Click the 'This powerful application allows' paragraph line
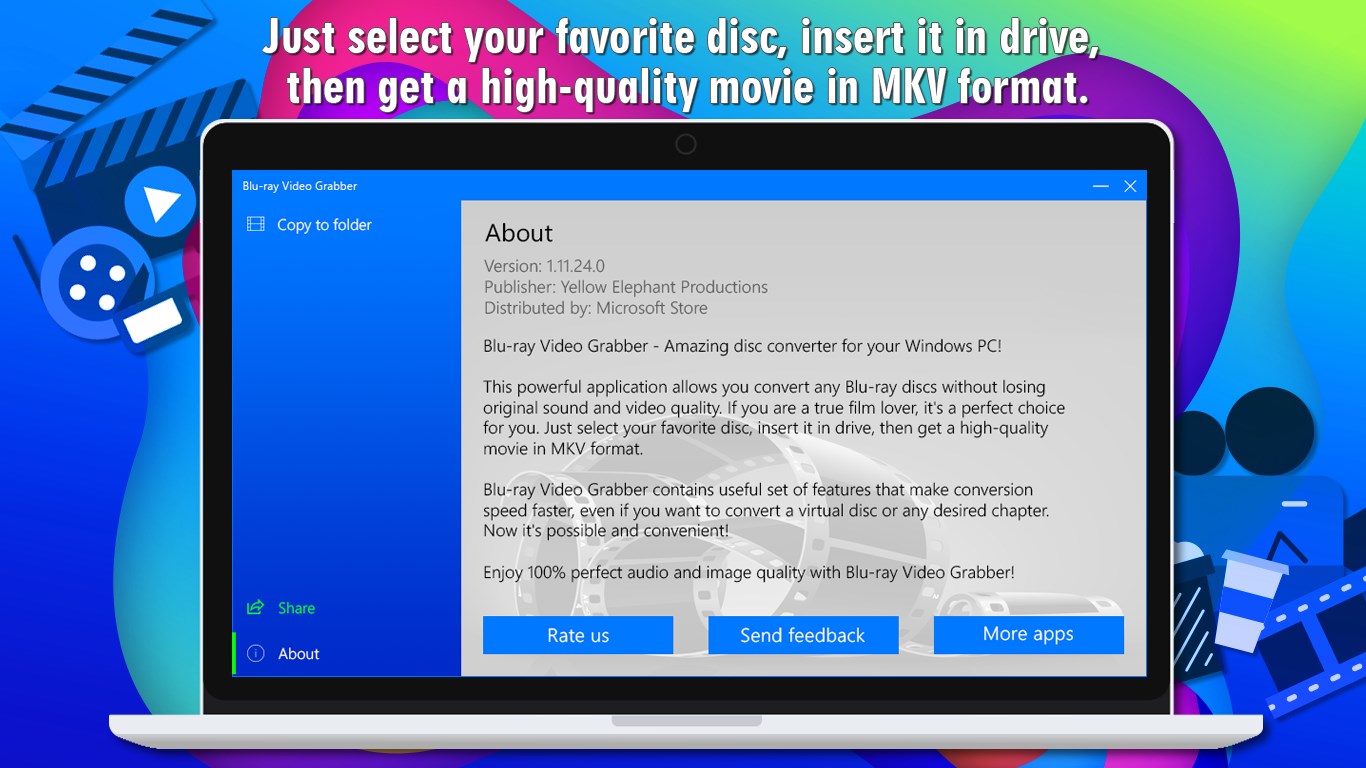 click(764, 387)
